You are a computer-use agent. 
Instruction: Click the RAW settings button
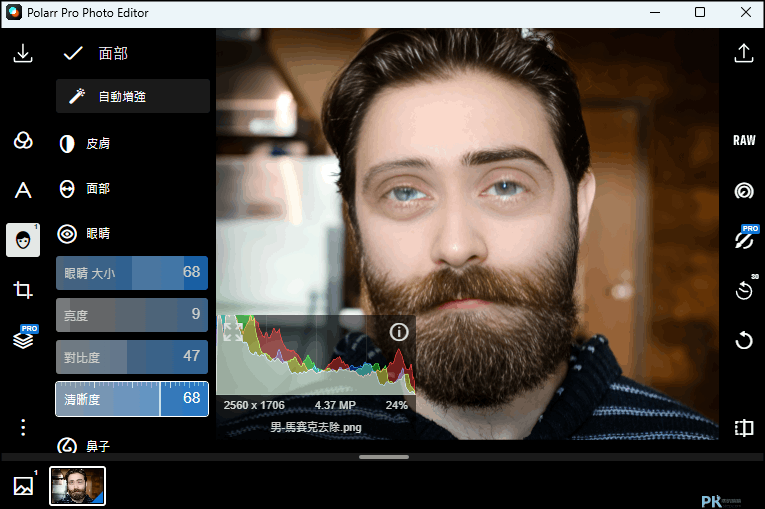pos(744,141)
